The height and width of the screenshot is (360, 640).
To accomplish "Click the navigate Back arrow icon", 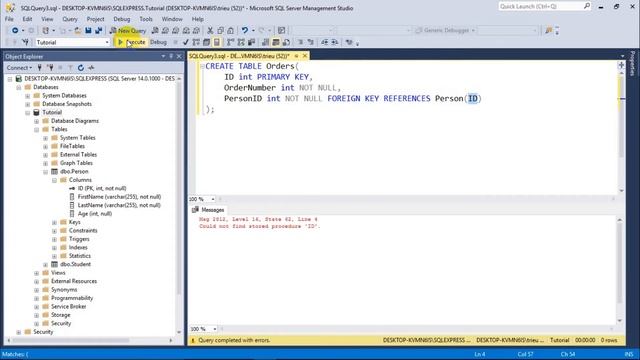I will point(15,31).
